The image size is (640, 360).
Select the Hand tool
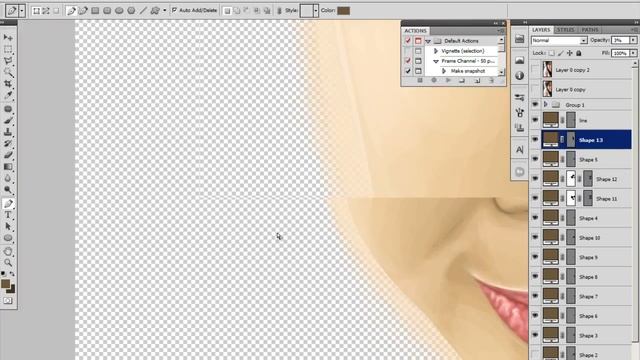point(8,251)
